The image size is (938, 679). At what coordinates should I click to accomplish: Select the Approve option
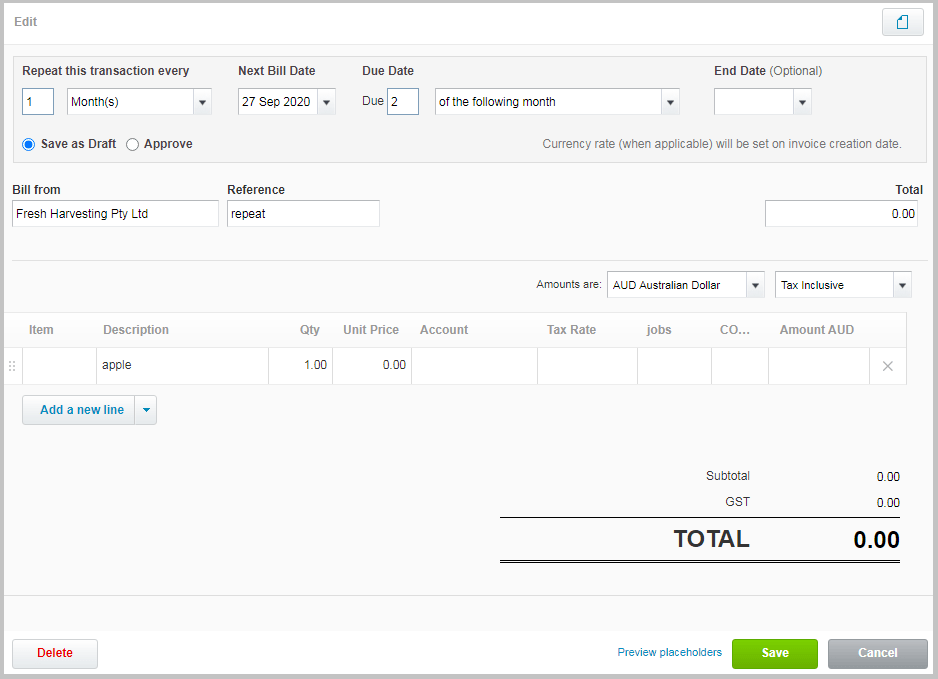click(131, 144)
